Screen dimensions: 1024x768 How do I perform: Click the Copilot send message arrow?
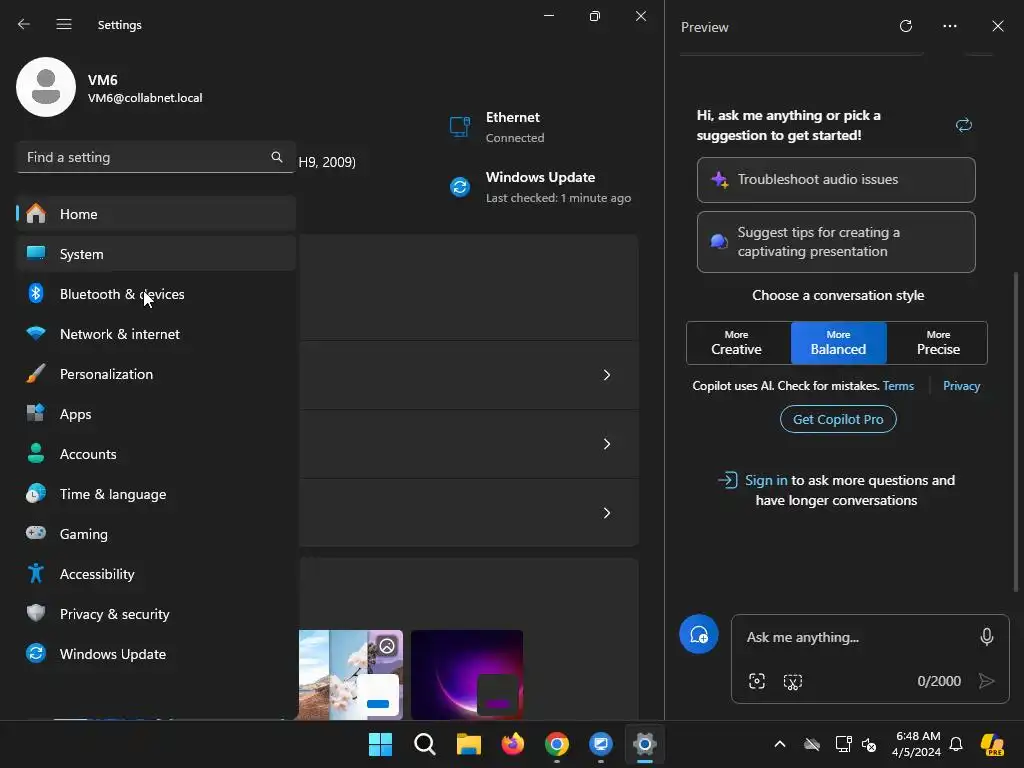coord(986,681)
